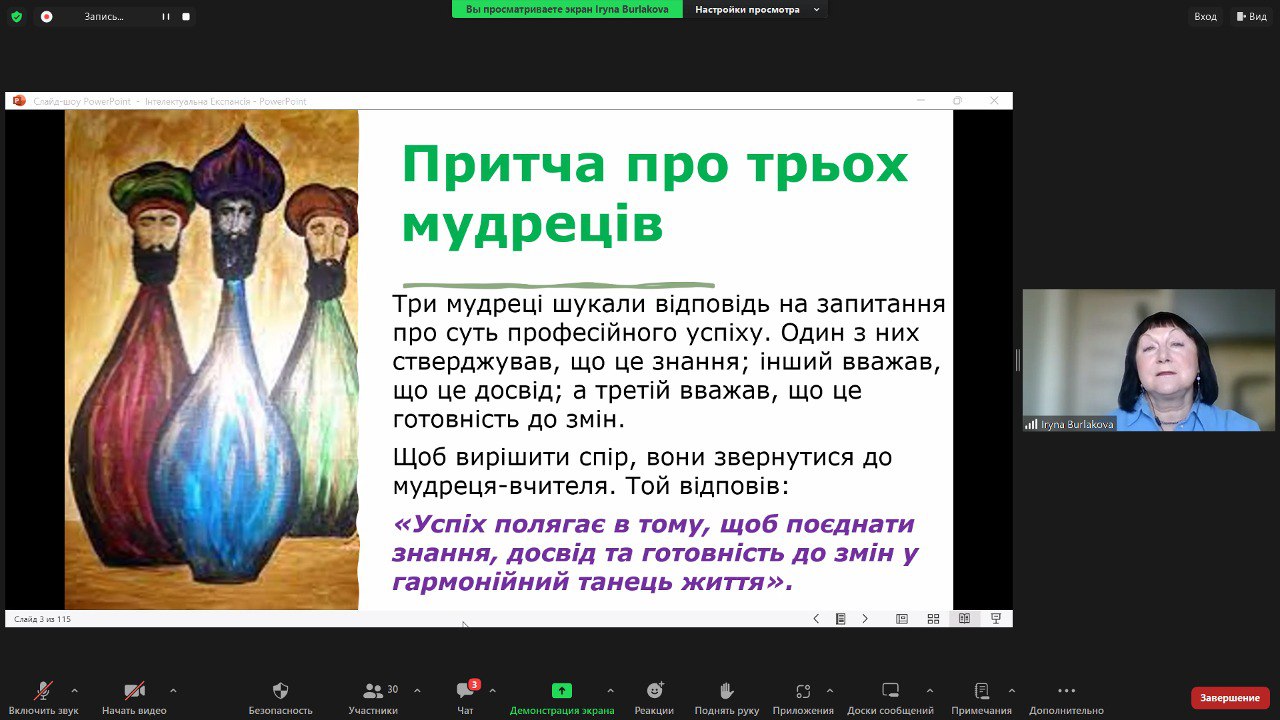This screenshot has height=720, width=1280.
Task: Click the slide title 'Притча про трьох мудреців'
Action: pos(654,195)
